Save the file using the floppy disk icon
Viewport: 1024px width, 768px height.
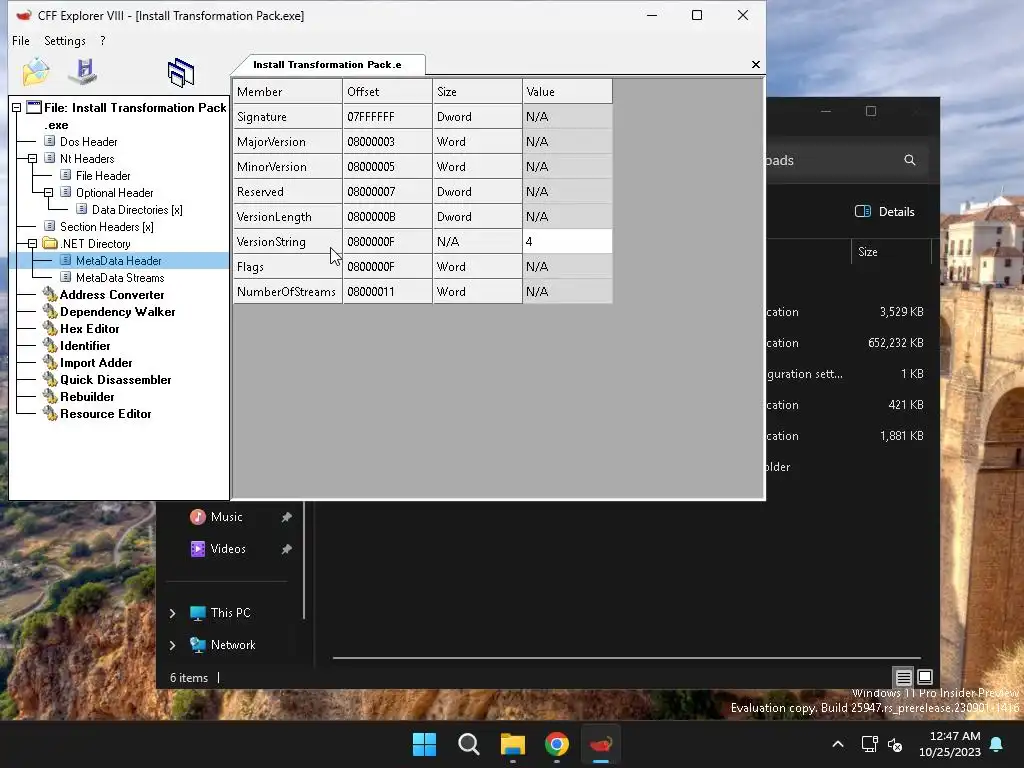pyautogui.click(x=83, y=72)
